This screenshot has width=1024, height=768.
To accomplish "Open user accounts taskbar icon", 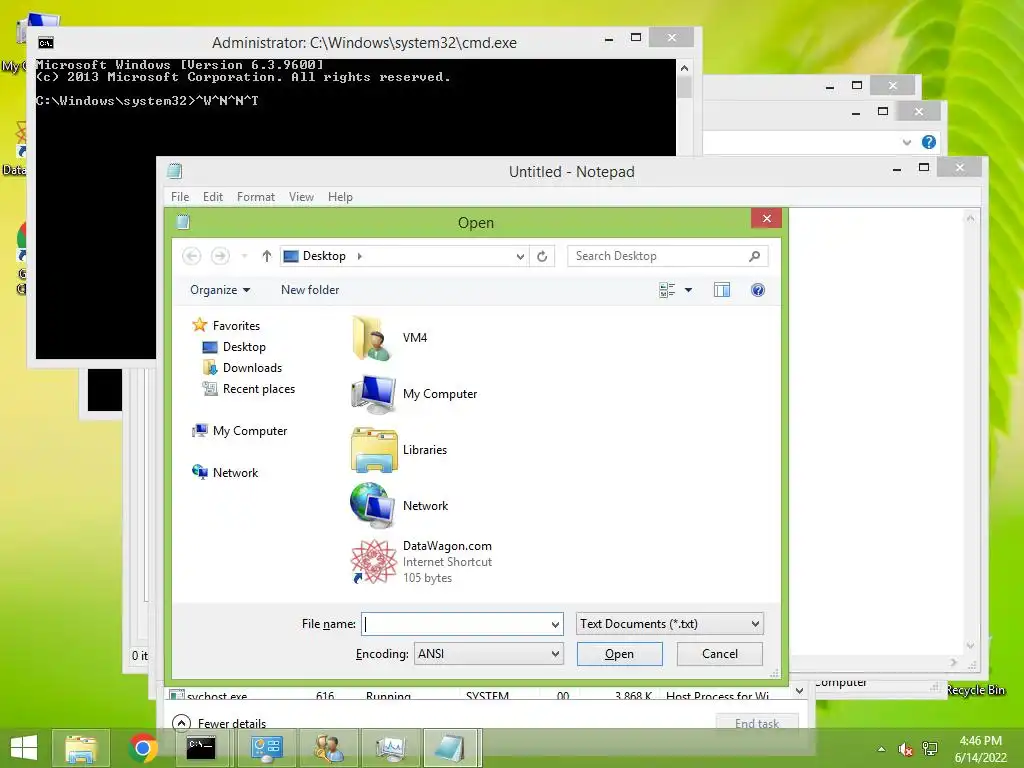I will 328,748.
